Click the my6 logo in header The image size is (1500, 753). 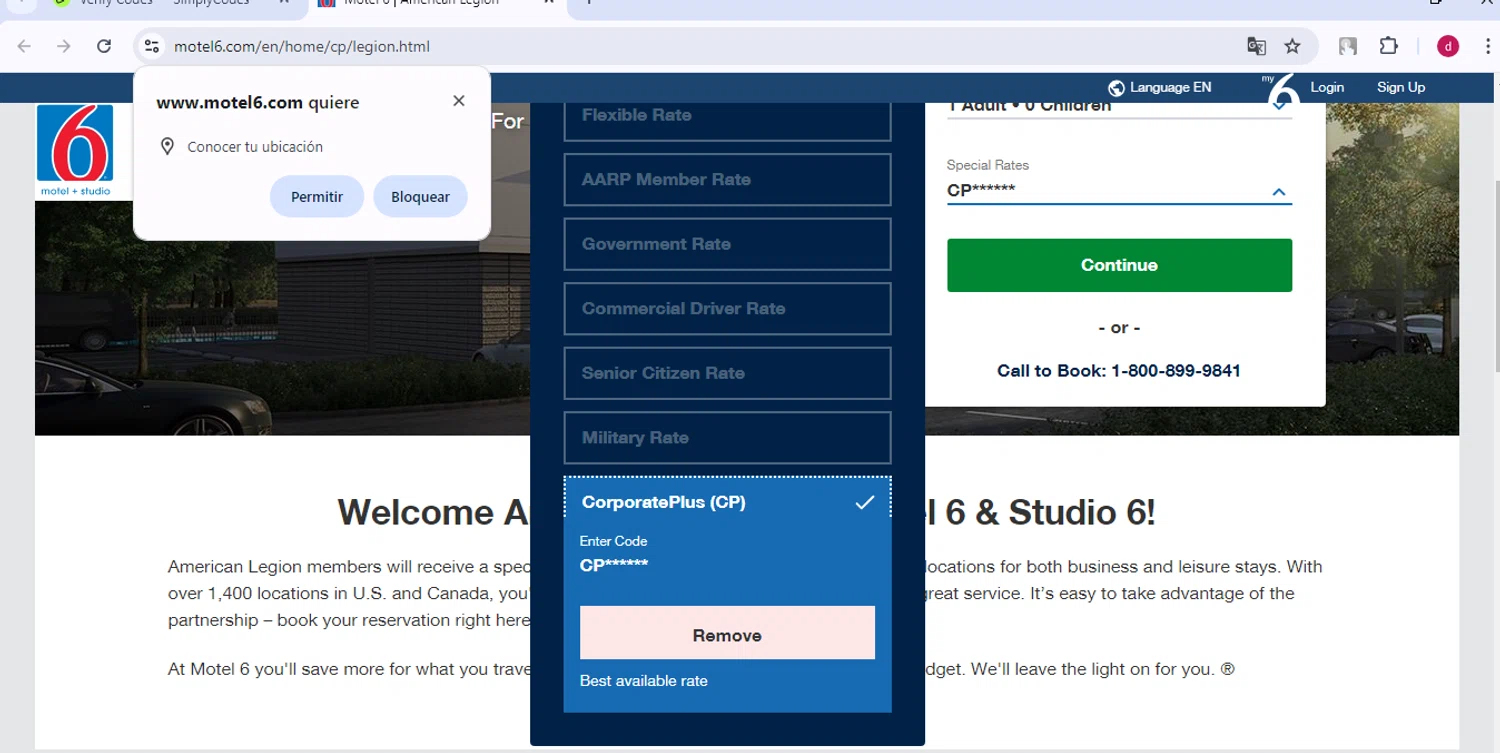tap(1281, 90)
